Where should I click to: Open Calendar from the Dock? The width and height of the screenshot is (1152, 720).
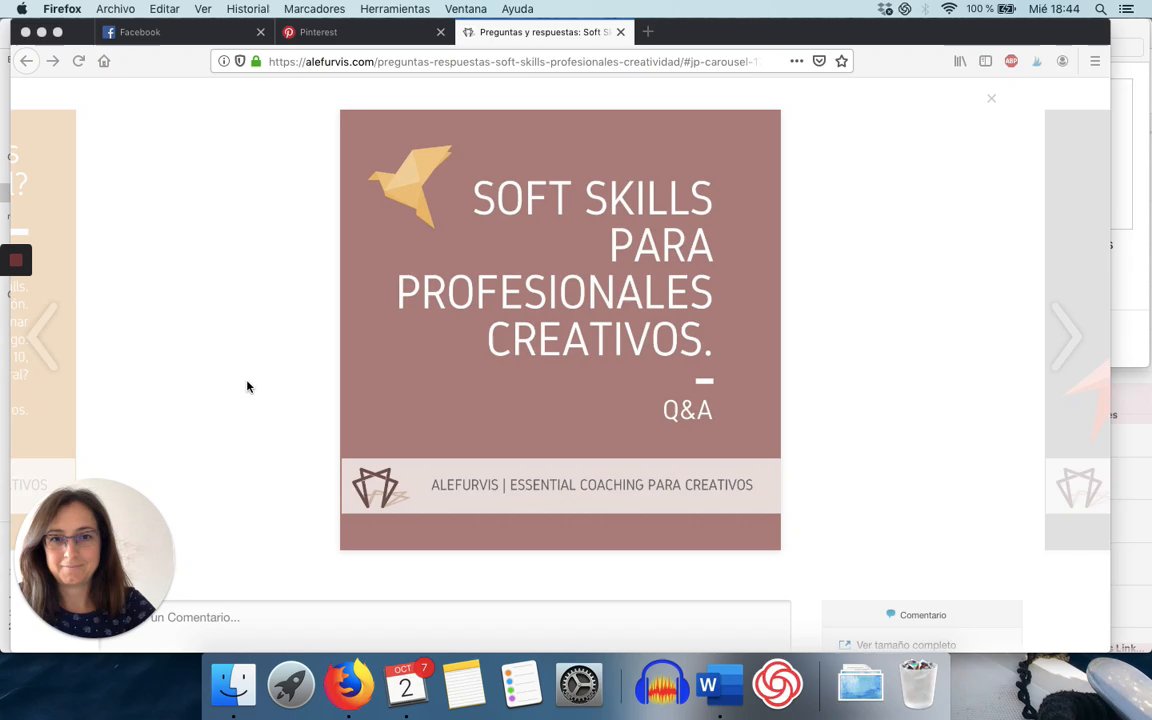pyautogui.click(x=406, y=684)
